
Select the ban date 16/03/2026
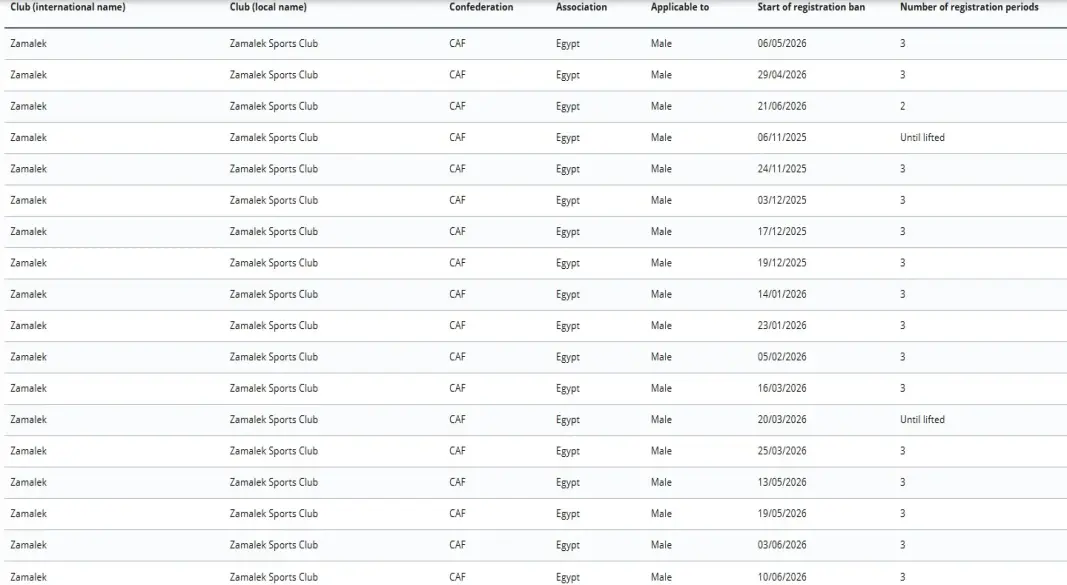[782, 388]
